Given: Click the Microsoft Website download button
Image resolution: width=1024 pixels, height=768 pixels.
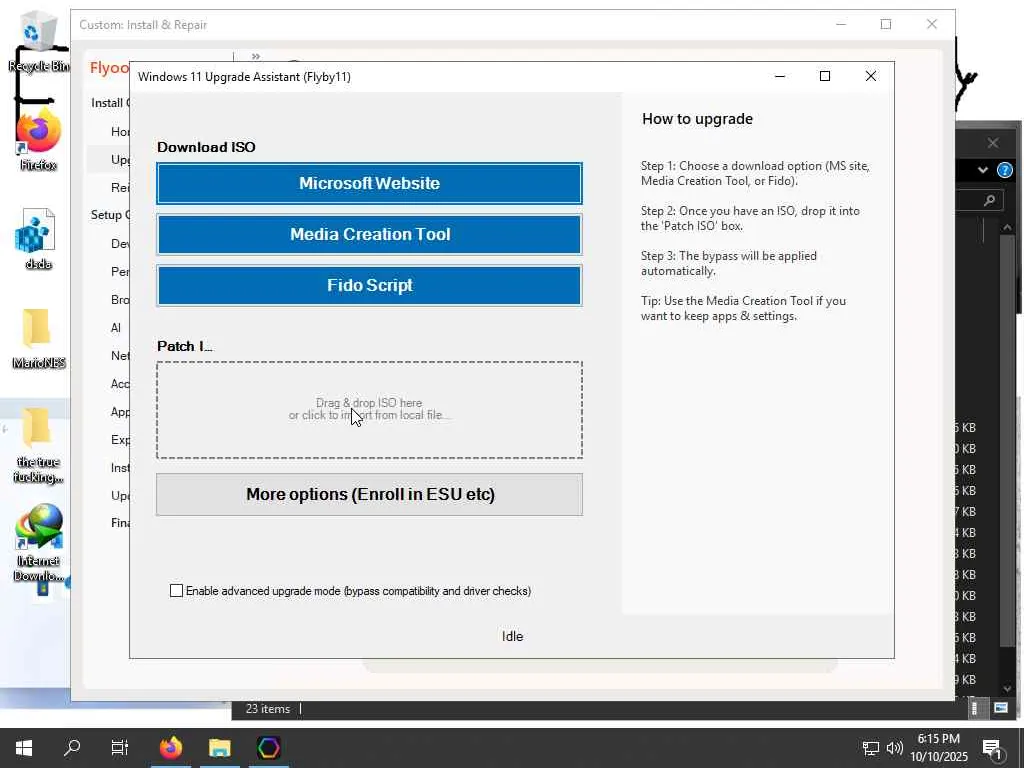Looking at the screenshot, I should click(x=369, y=184).
